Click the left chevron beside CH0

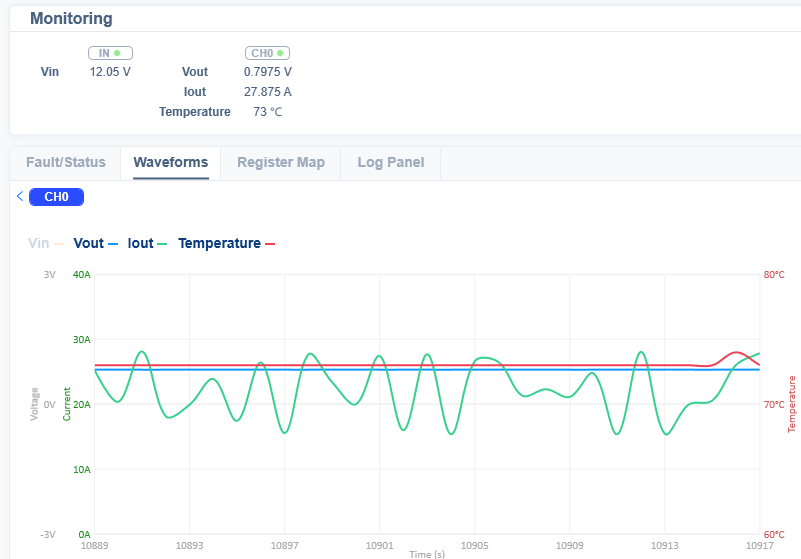tap(20, 196)
